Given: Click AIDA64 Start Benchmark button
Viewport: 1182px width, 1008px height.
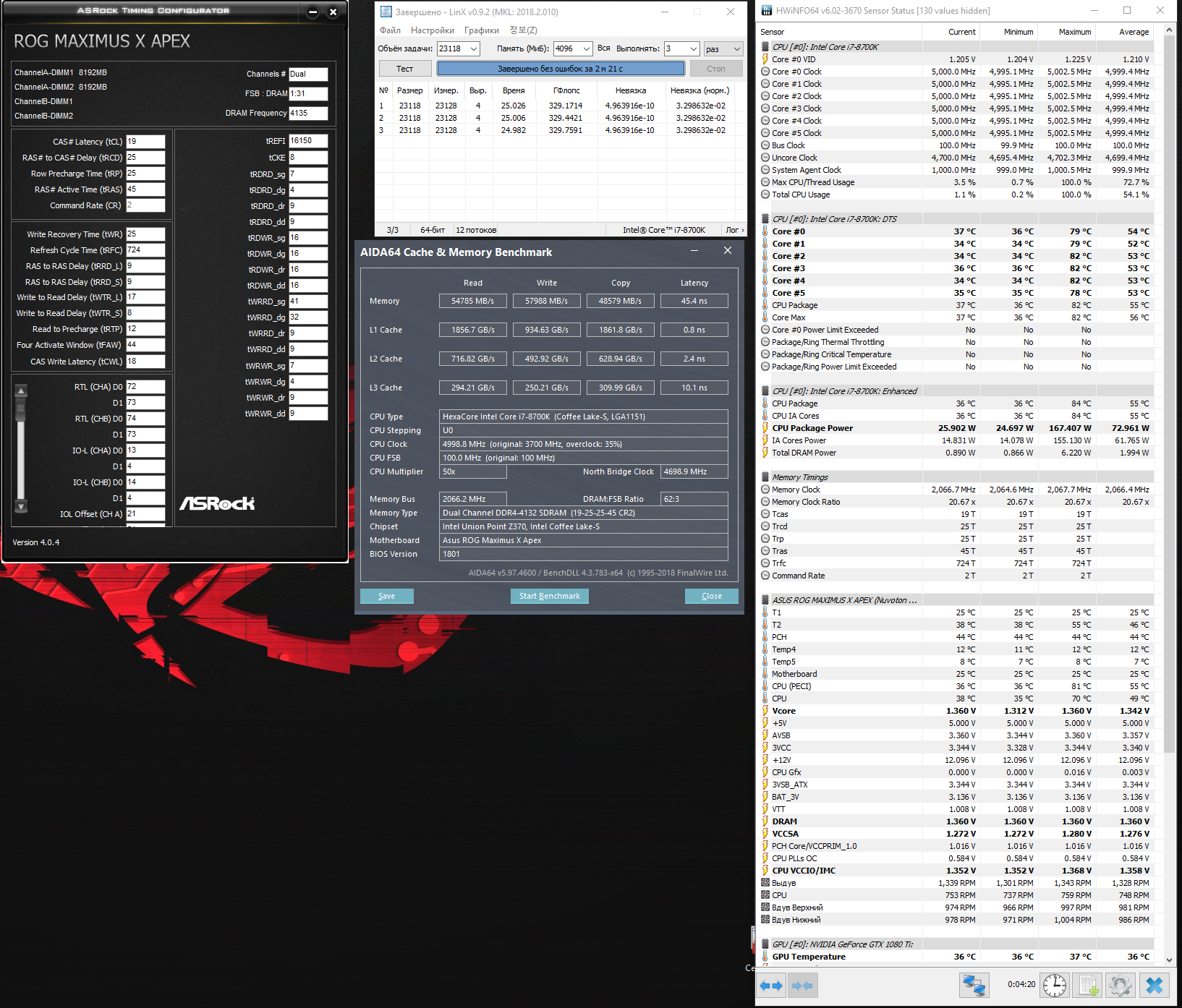Looking at the screenshot, I should (550, 596).
